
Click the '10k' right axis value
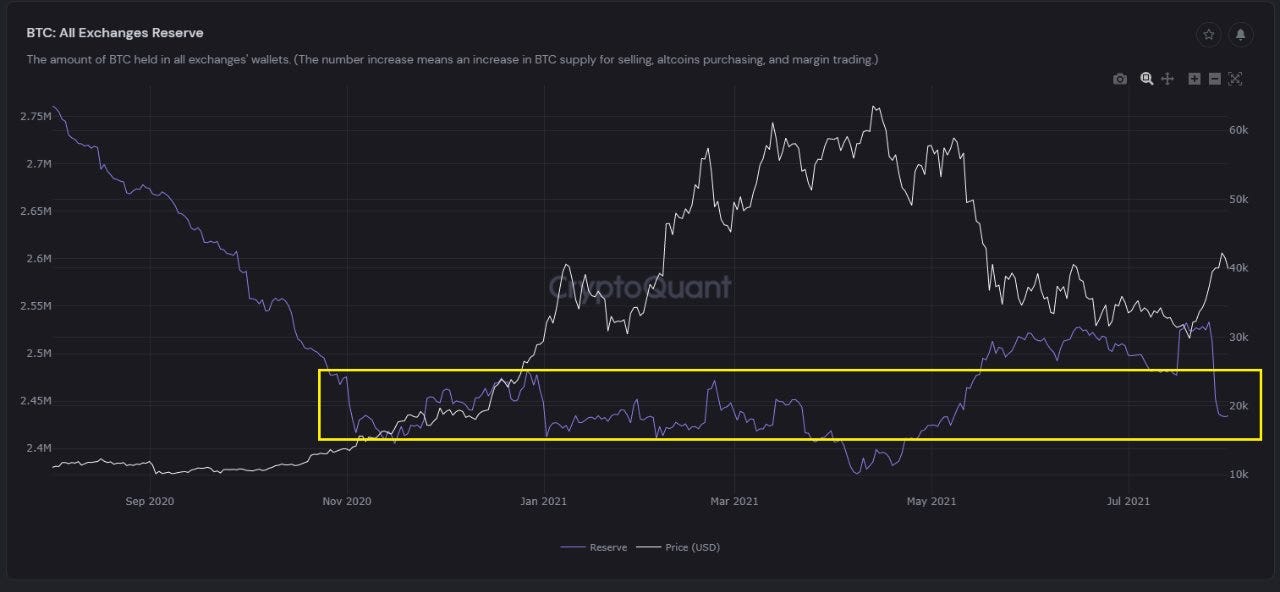[x=1239, y=474]
